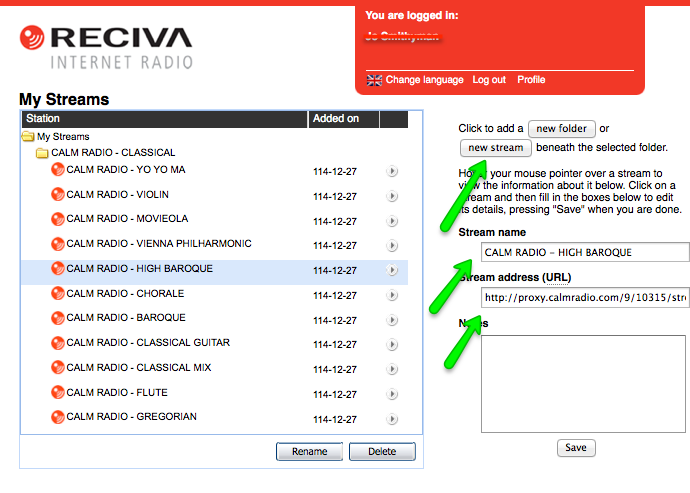Click the Reciva Internet Radio logo
This screenshot has height=493, width=690.
106,49
